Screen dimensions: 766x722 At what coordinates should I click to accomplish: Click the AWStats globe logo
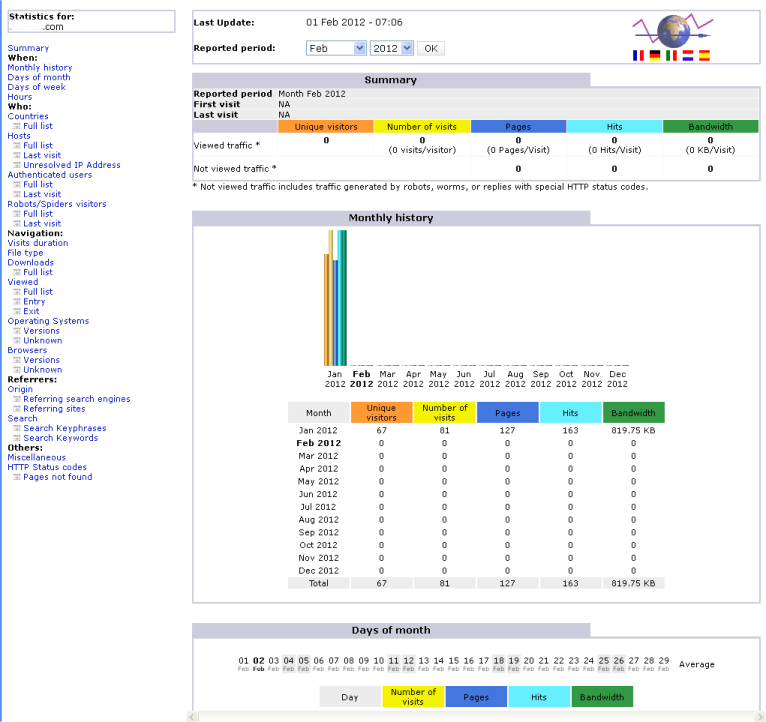673,31
